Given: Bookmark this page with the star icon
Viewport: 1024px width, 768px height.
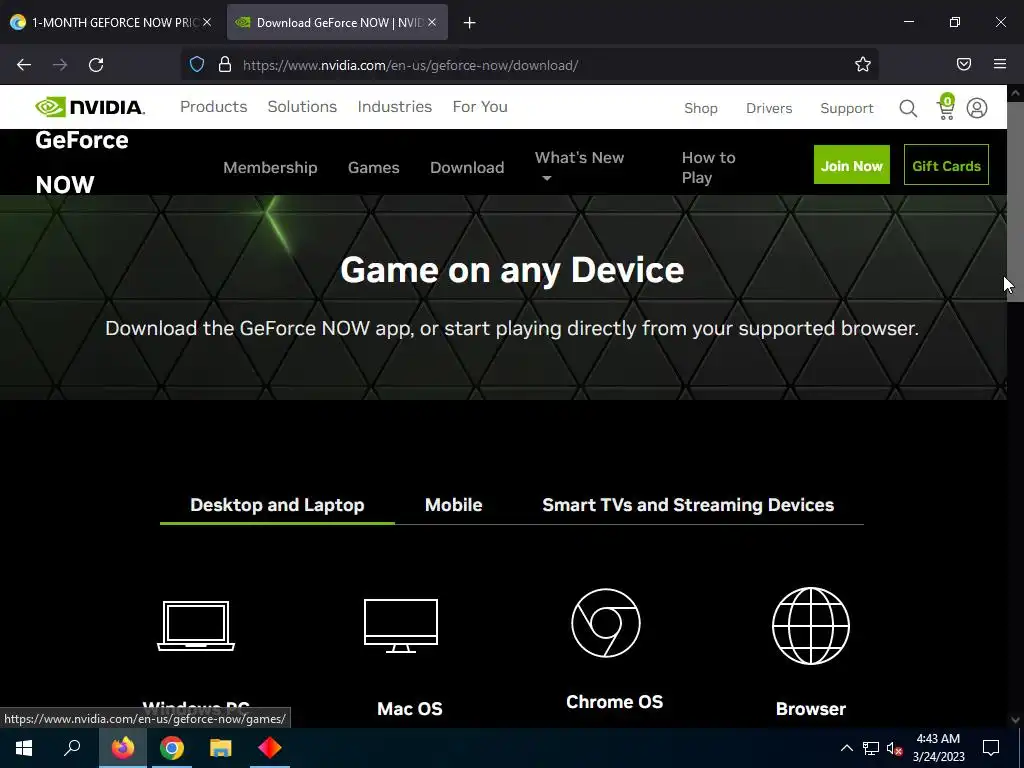Looking at the screenshot, I should point(863,64).
